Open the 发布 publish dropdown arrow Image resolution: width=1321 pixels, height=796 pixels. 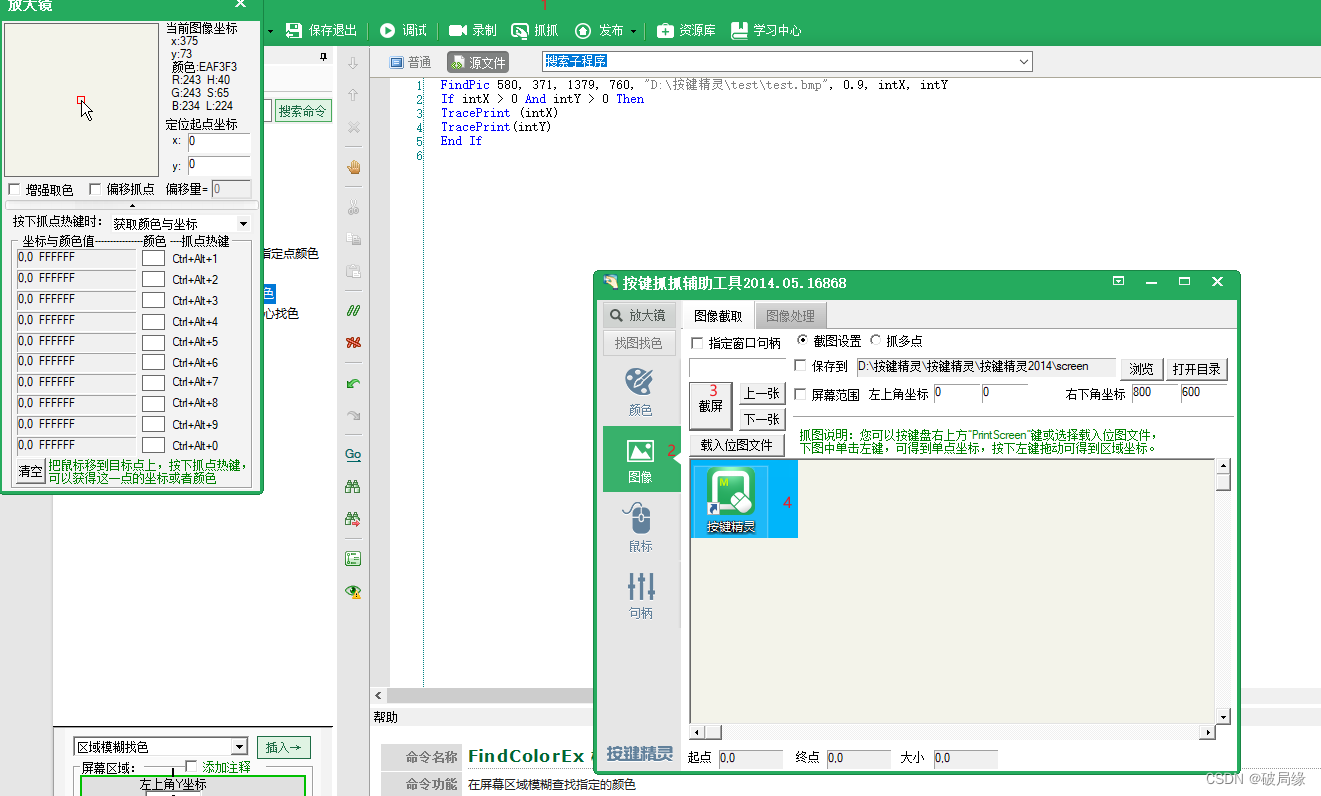[633, 31]
